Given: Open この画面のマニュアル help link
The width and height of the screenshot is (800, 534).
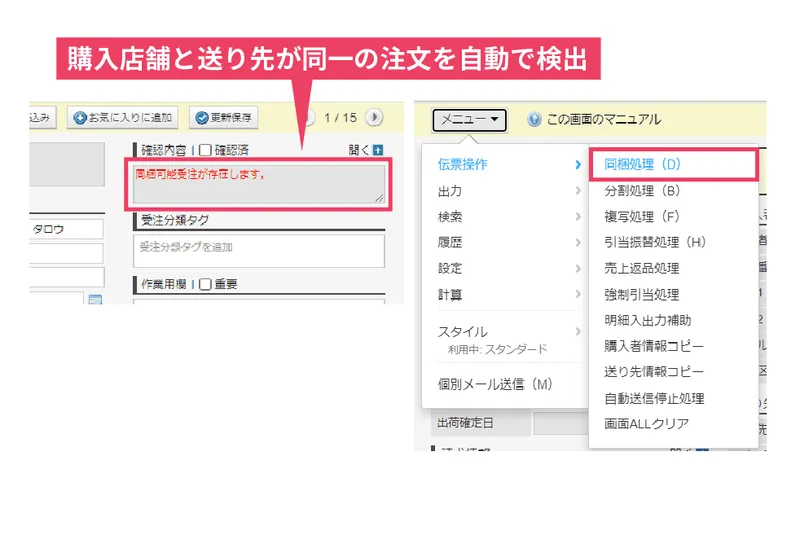Looking at the screenshot, I should click(x=604, y=119).
